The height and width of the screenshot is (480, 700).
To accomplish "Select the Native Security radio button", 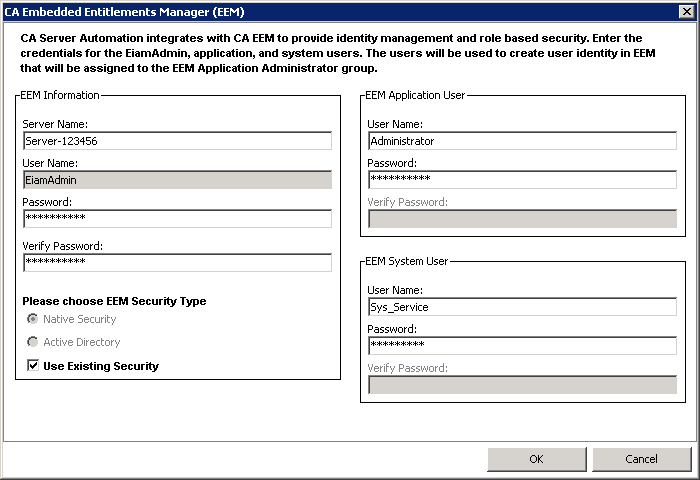I will (34, 319).
